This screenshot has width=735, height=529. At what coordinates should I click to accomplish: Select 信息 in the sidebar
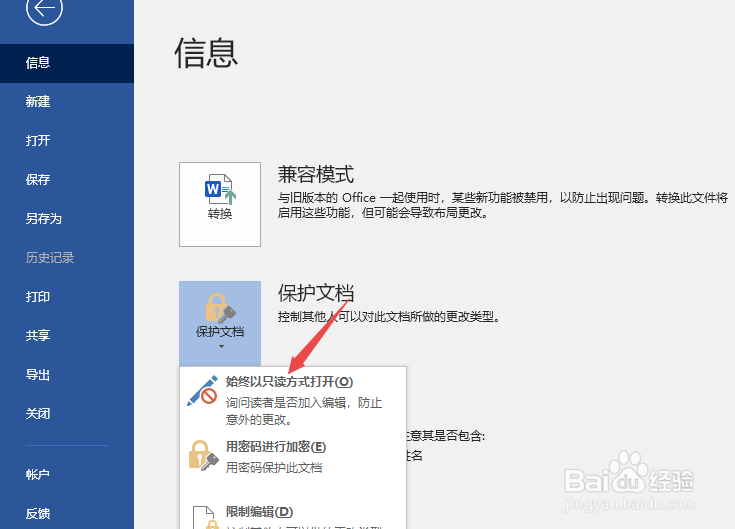(x=67, y=63)
